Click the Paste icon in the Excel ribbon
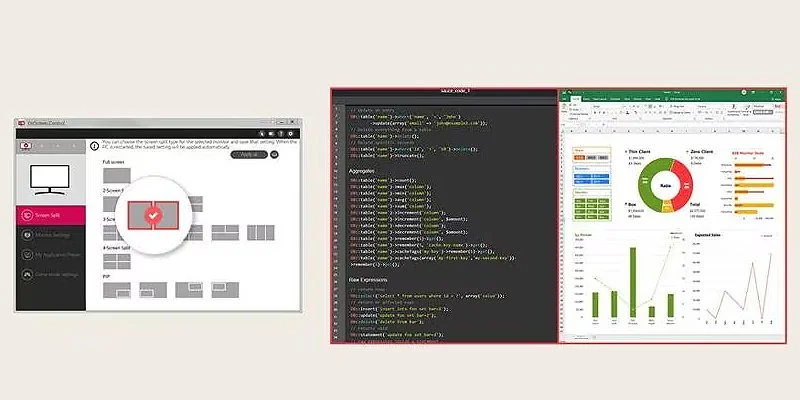Screen dimensions: 800x400 (x=564, y=108)
